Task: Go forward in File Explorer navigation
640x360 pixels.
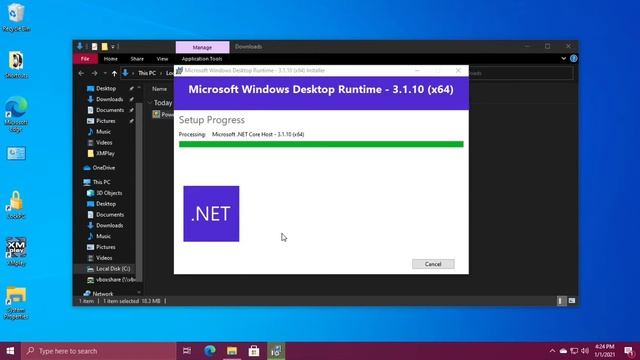Action: point(94,73)
